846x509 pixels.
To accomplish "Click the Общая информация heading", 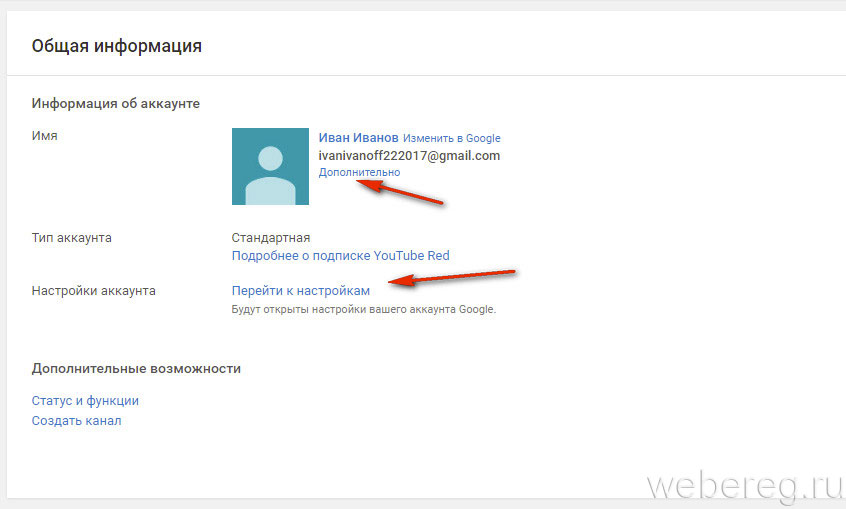I will pyautogui.click(x=117, y=46).
